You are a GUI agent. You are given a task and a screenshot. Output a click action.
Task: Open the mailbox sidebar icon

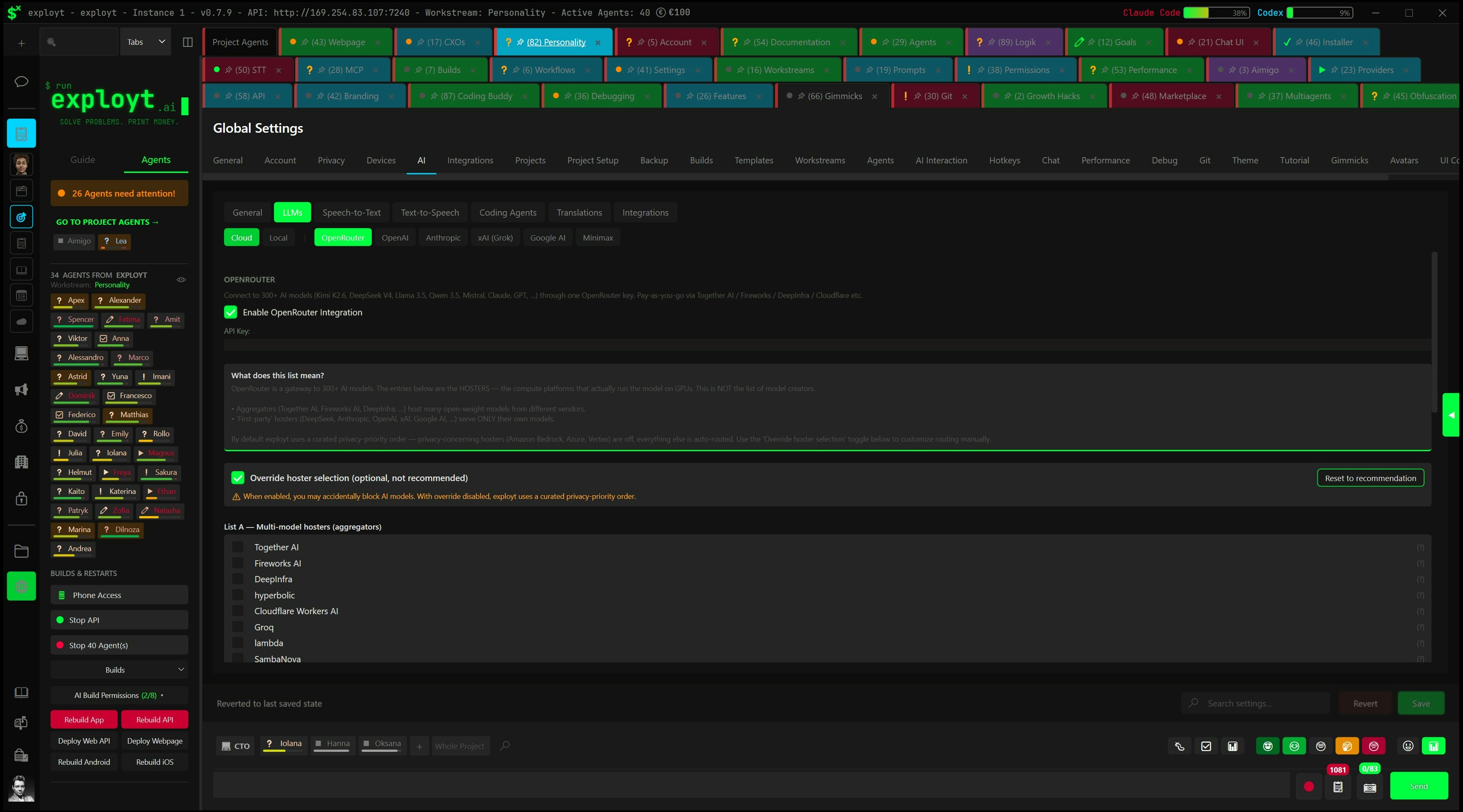[21, 723]
